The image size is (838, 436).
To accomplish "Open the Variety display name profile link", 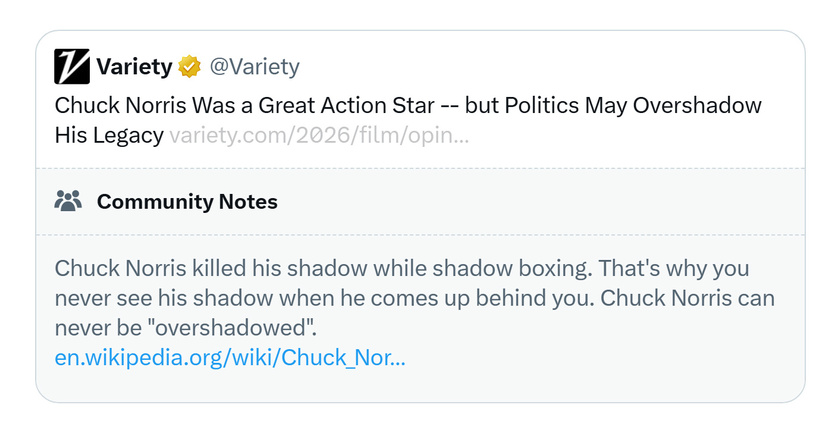I will tap(134, 67).
